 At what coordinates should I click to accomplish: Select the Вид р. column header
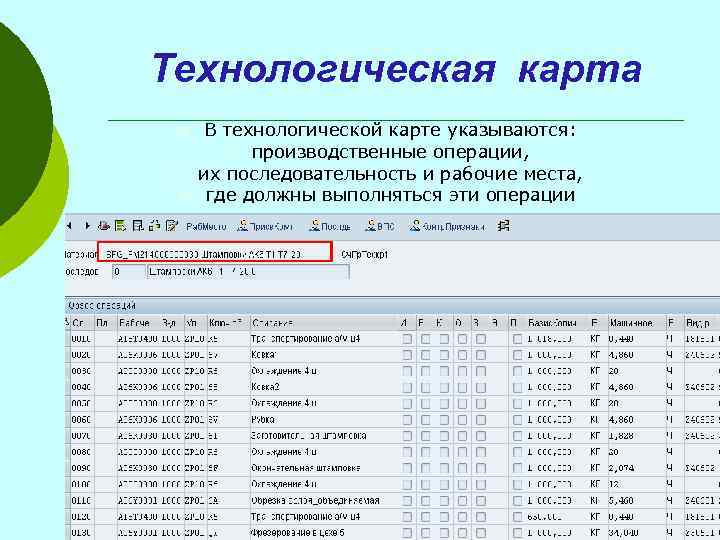coord(701,323)
